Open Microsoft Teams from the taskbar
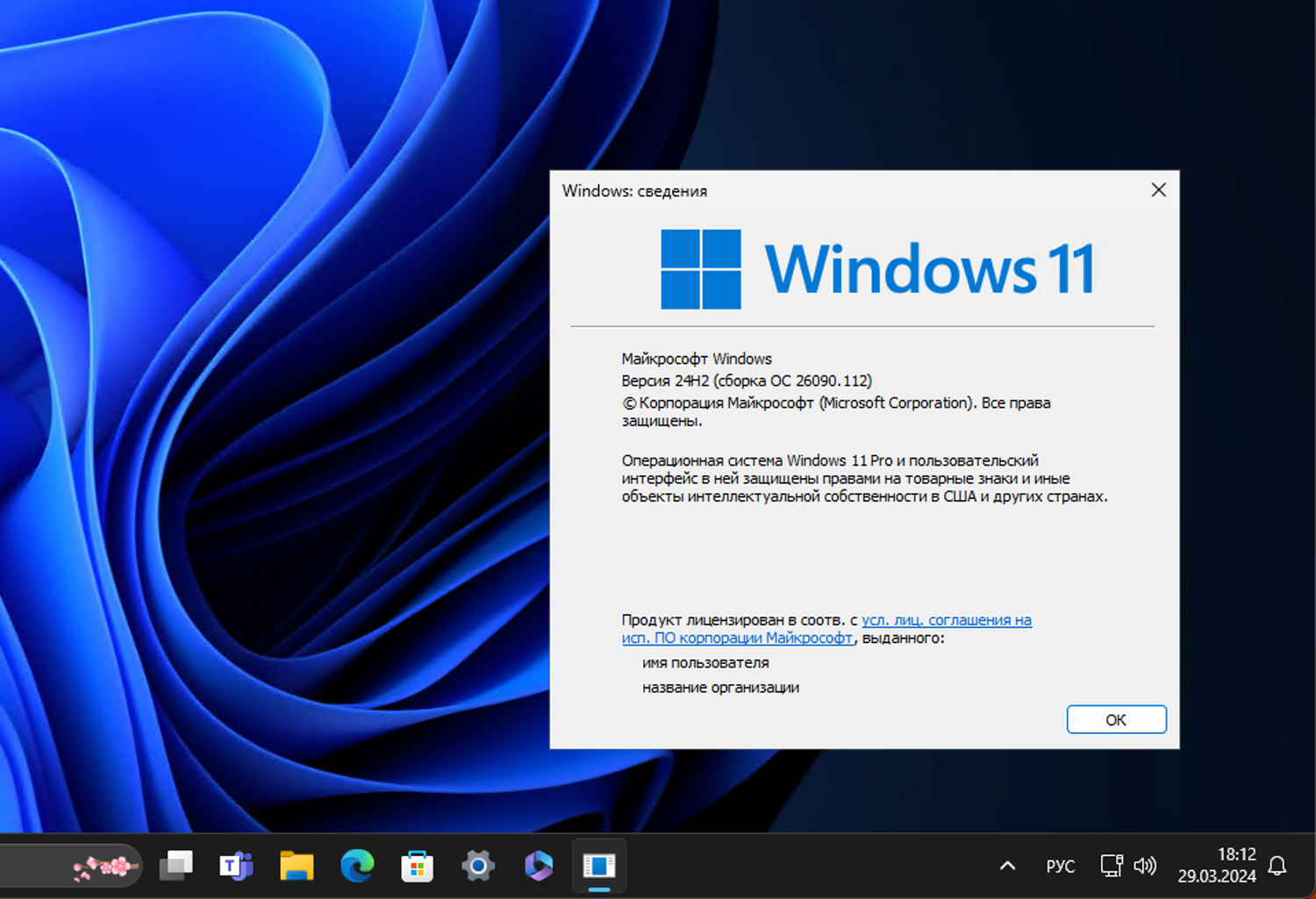The width and height of the screenshot is (1316, 899). pyautogui.click(x=235, y=867)
